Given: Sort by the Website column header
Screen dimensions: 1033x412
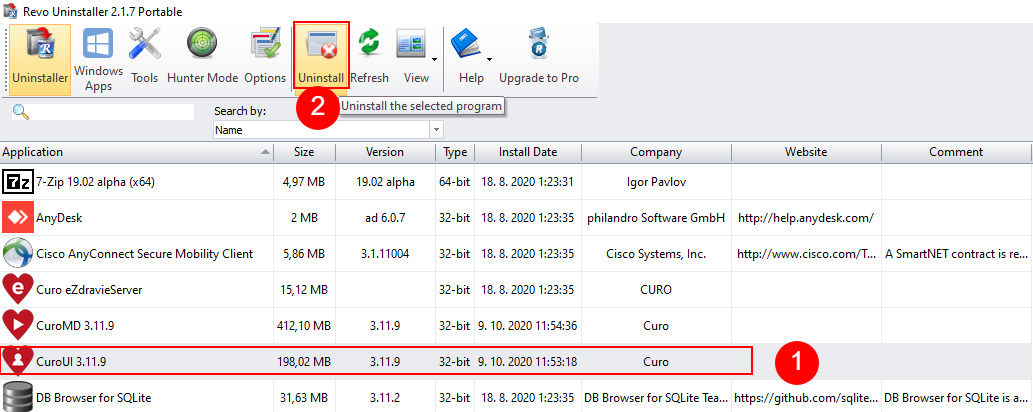Looking at the screenshot, I should point(806,152).
